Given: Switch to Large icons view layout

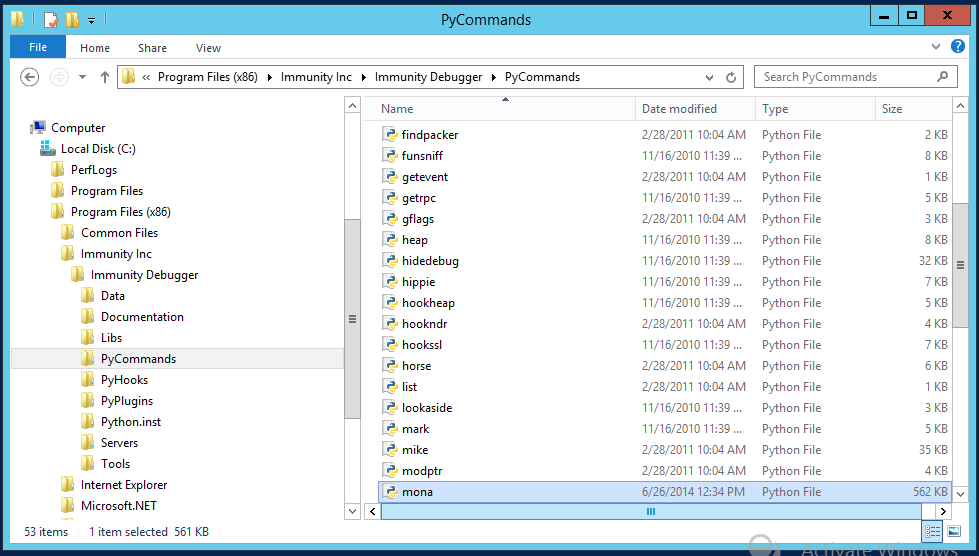Looking at the screenshot, I should pos(953,532).
